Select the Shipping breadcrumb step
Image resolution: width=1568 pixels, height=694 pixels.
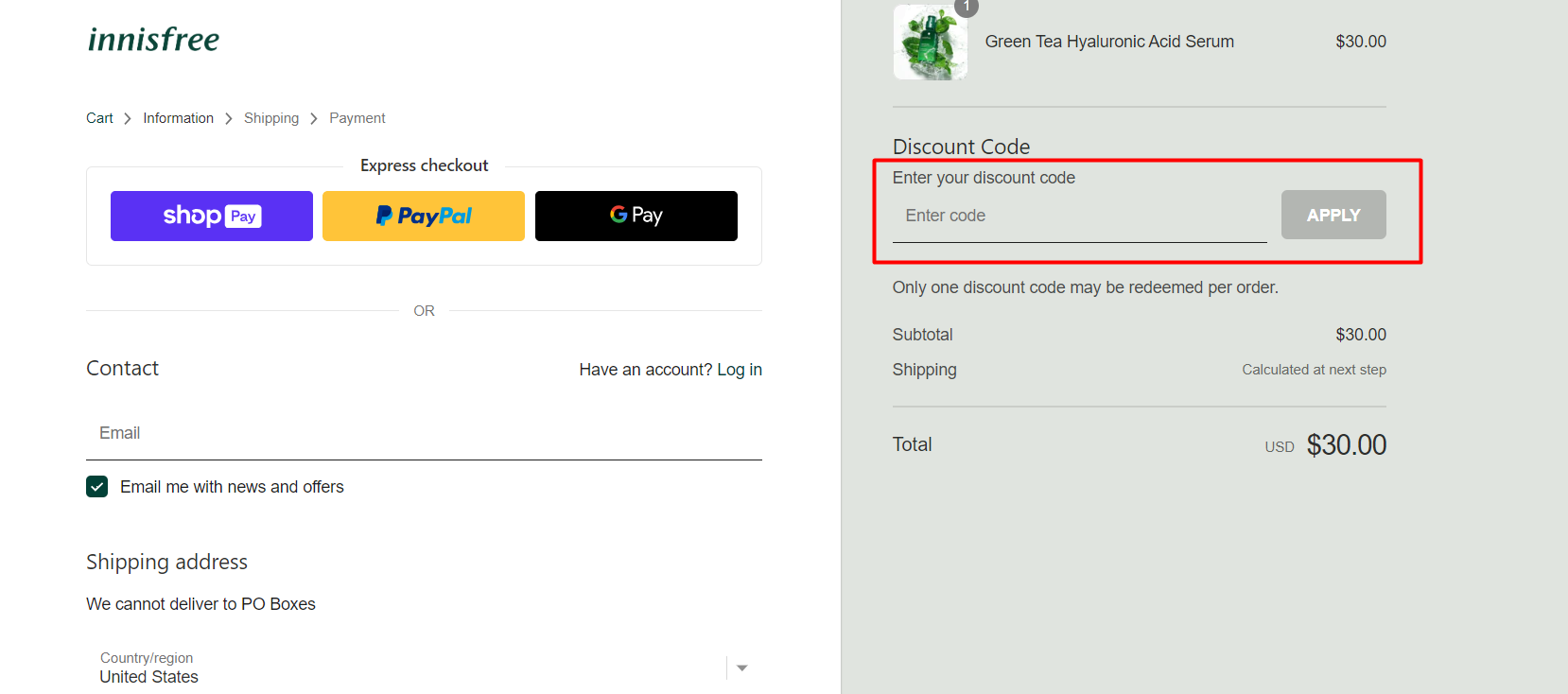click(x=271, y=118)
